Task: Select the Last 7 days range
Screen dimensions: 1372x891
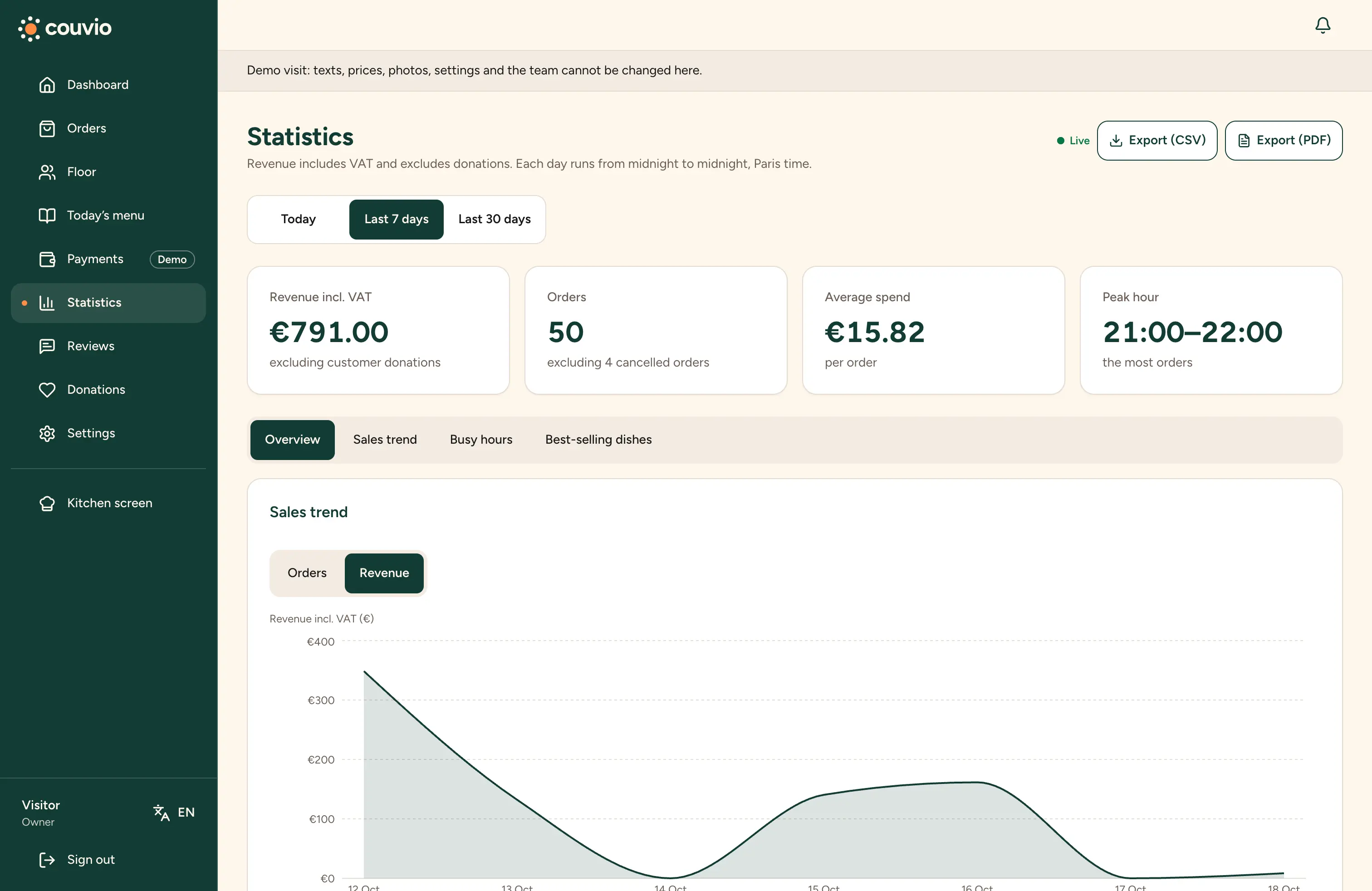Action: coord(396,219)
